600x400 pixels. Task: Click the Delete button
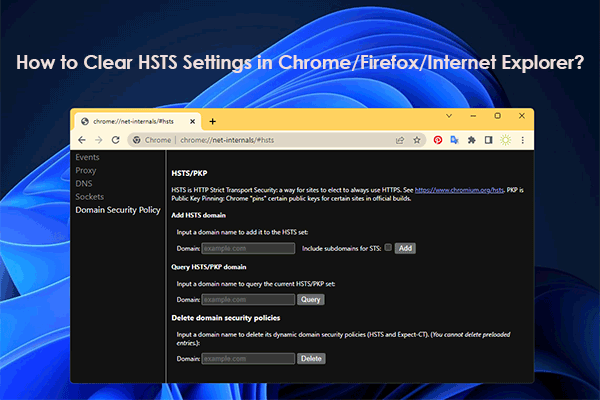311,359
